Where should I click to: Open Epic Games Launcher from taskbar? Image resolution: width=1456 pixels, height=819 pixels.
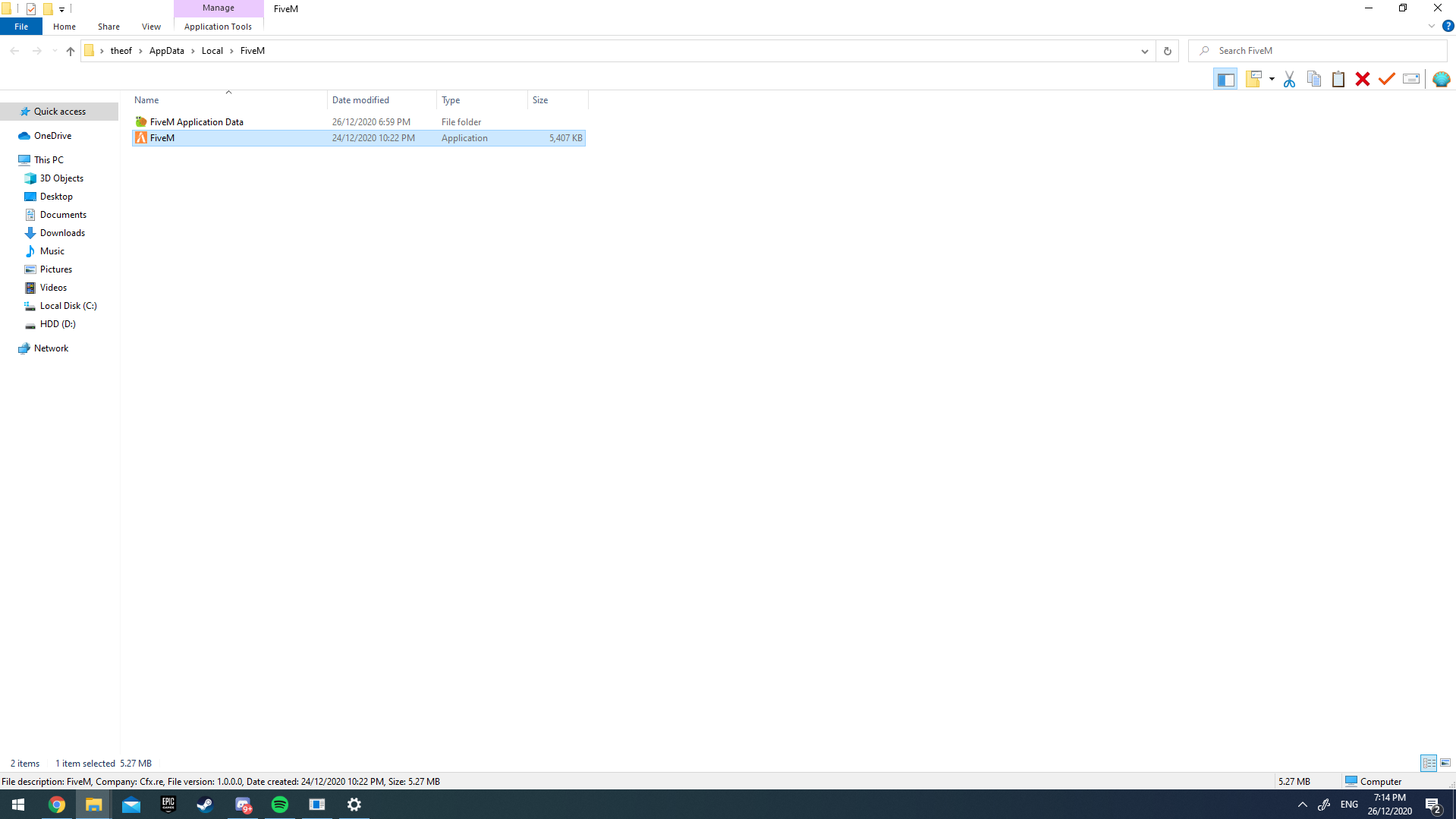pos(168,805)
